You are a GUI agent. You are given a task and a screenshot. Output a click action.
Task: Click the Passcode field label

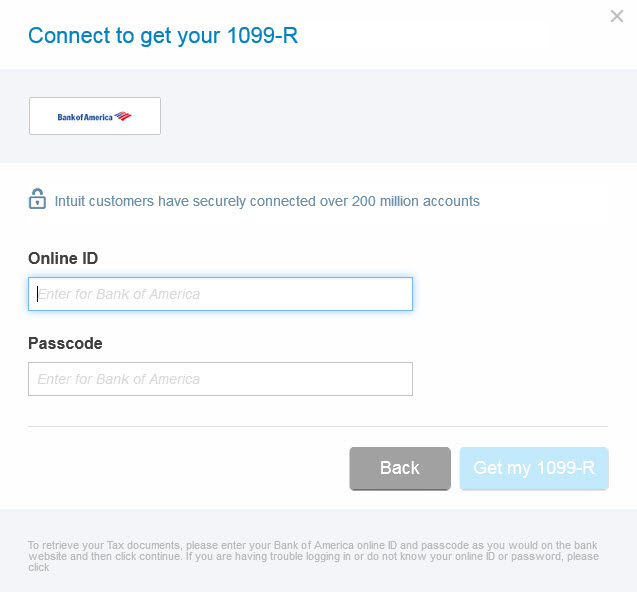pyautogui.click(x=65, y=343)
